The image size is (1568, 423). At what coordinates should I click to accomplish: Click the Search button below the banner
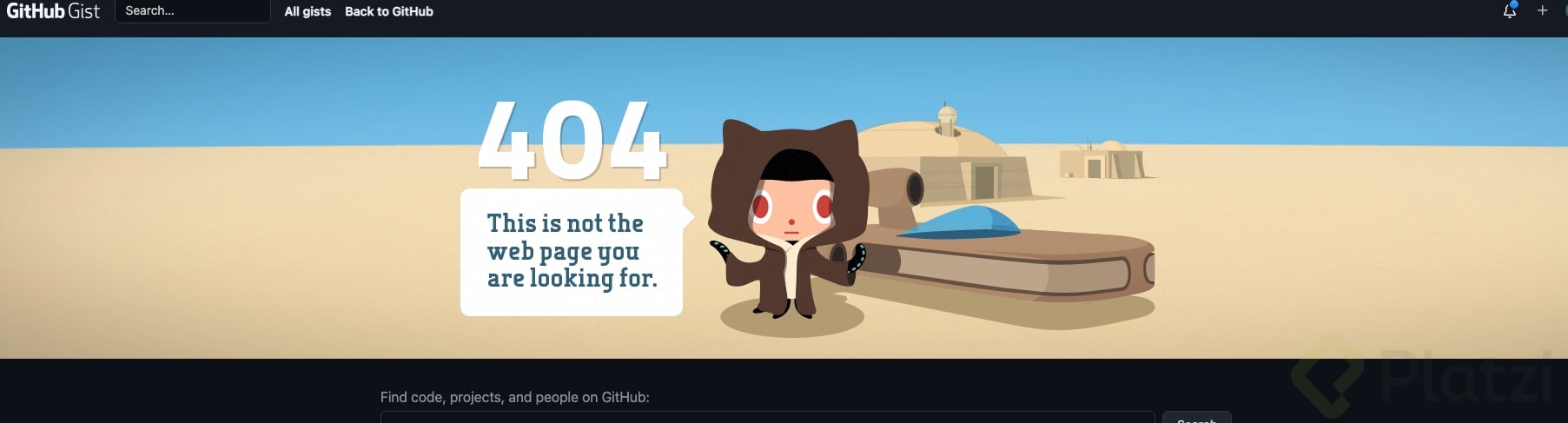point(1196,418)
